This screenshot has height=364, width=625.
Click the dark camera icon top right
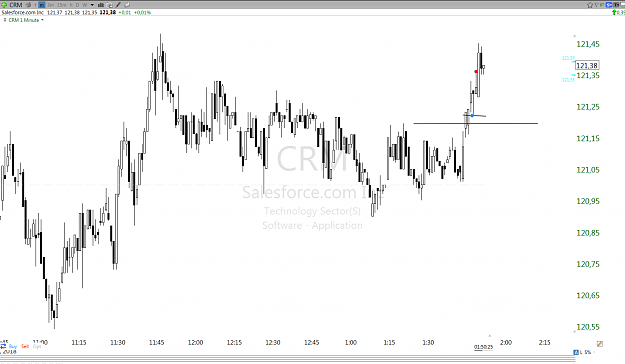click(616, 5)
